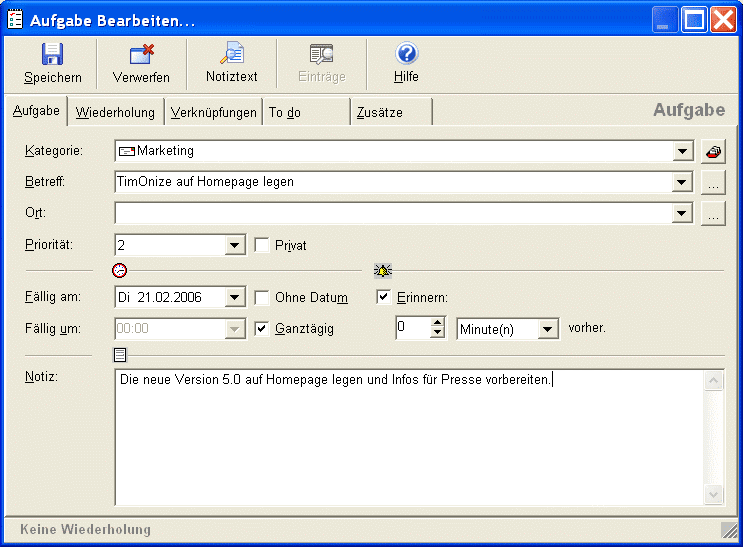
Task: Click the eraser icon beside Kategorie
Action: [x=713, y=152]
